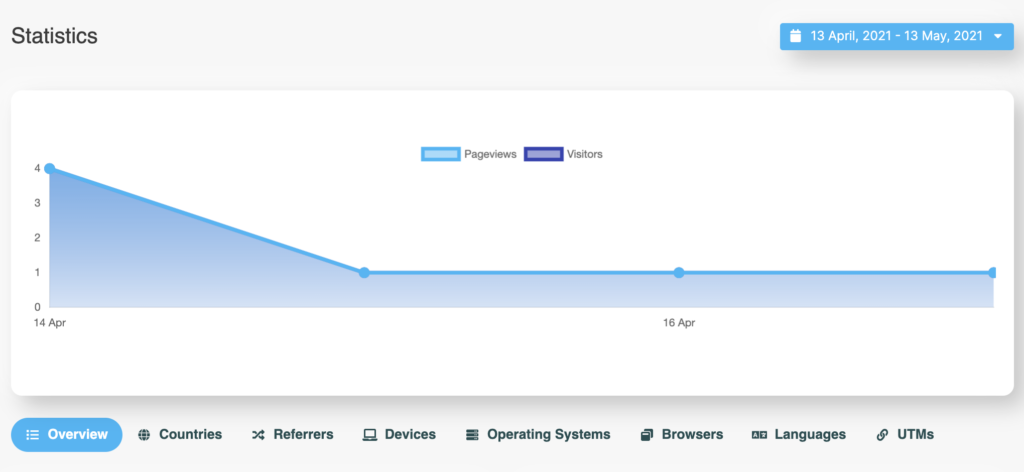This screenshot has height=472, width=1024.
Task: Click the Pageviews legend label
Action: coord(490,154)
